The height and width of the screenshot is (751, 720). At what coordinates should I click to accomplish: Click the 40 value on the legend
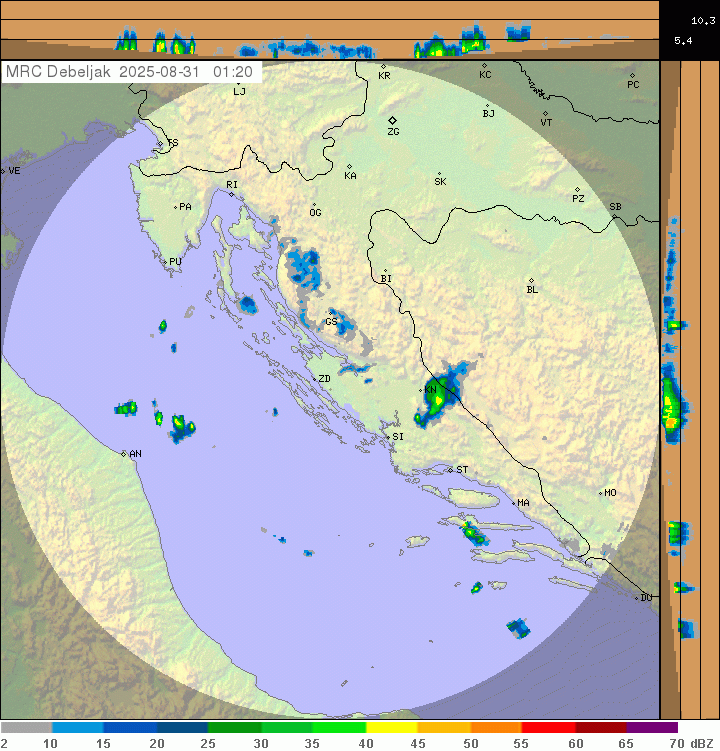[366, 743]
